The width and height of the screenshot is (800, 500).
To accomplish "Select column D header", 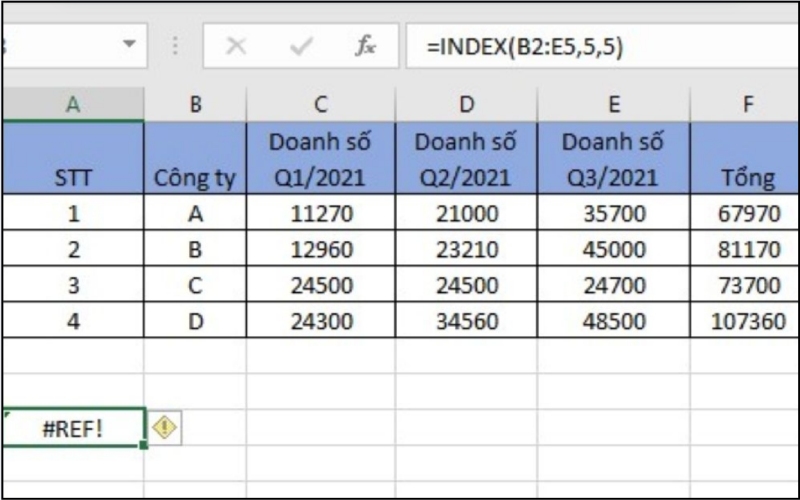I will coord(466,105).
